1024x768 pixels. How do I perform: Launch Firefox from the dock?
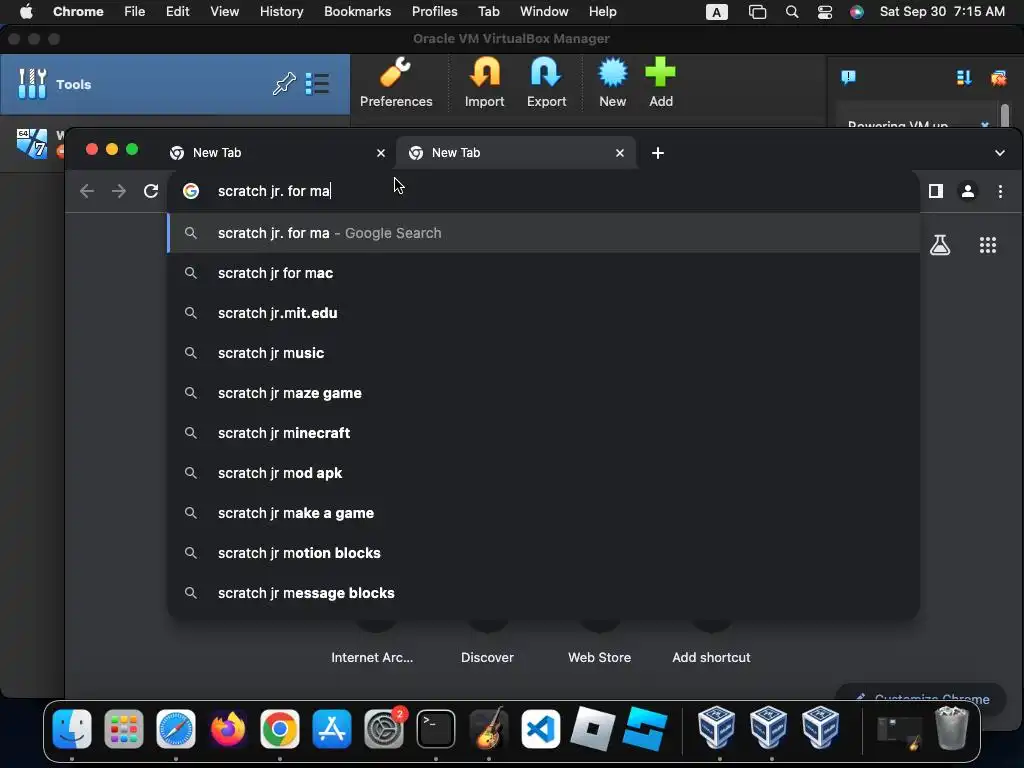(x=228, y=728)
